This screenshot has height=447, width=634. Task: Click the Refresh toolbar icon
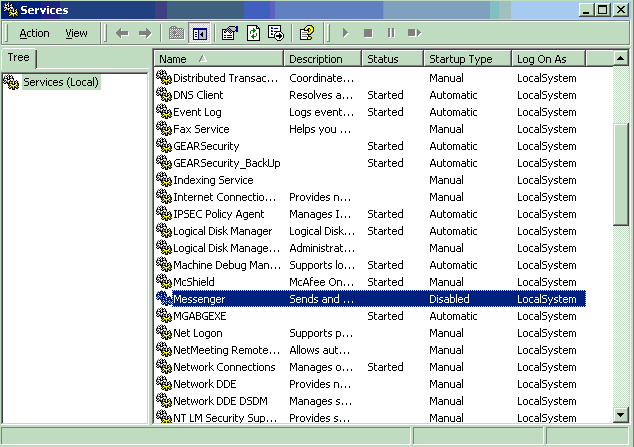(253, 33)
